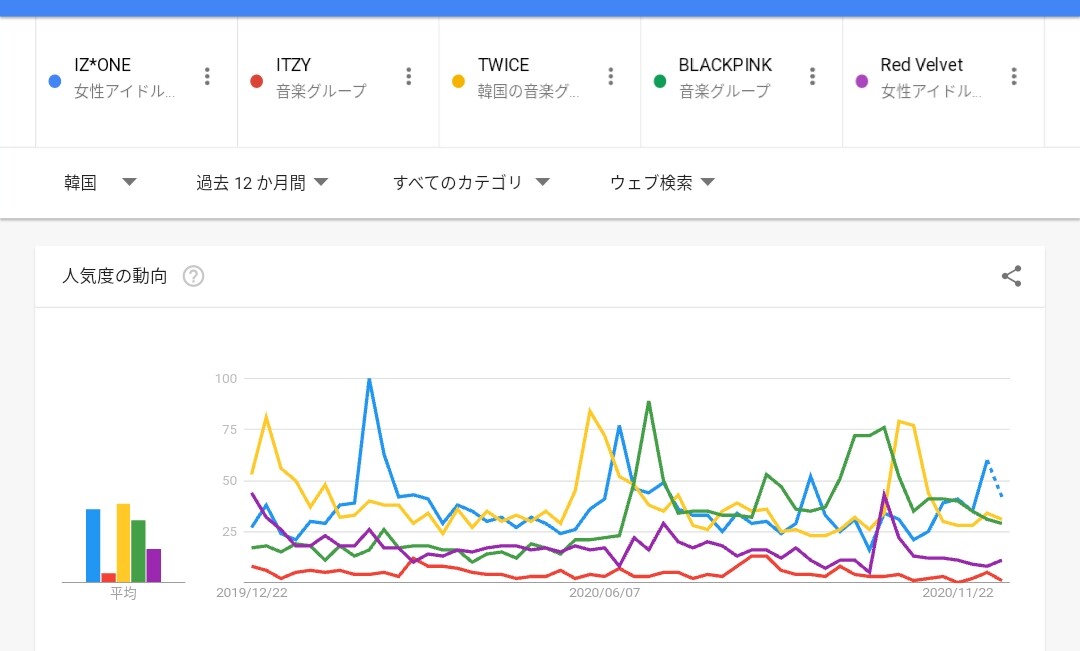Open the ITZY three-dot options menu

pos(409,77)
